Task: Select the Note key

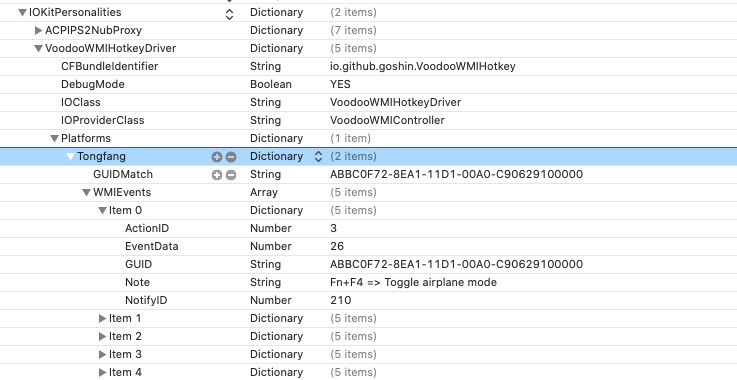Action: pos(137,282)
